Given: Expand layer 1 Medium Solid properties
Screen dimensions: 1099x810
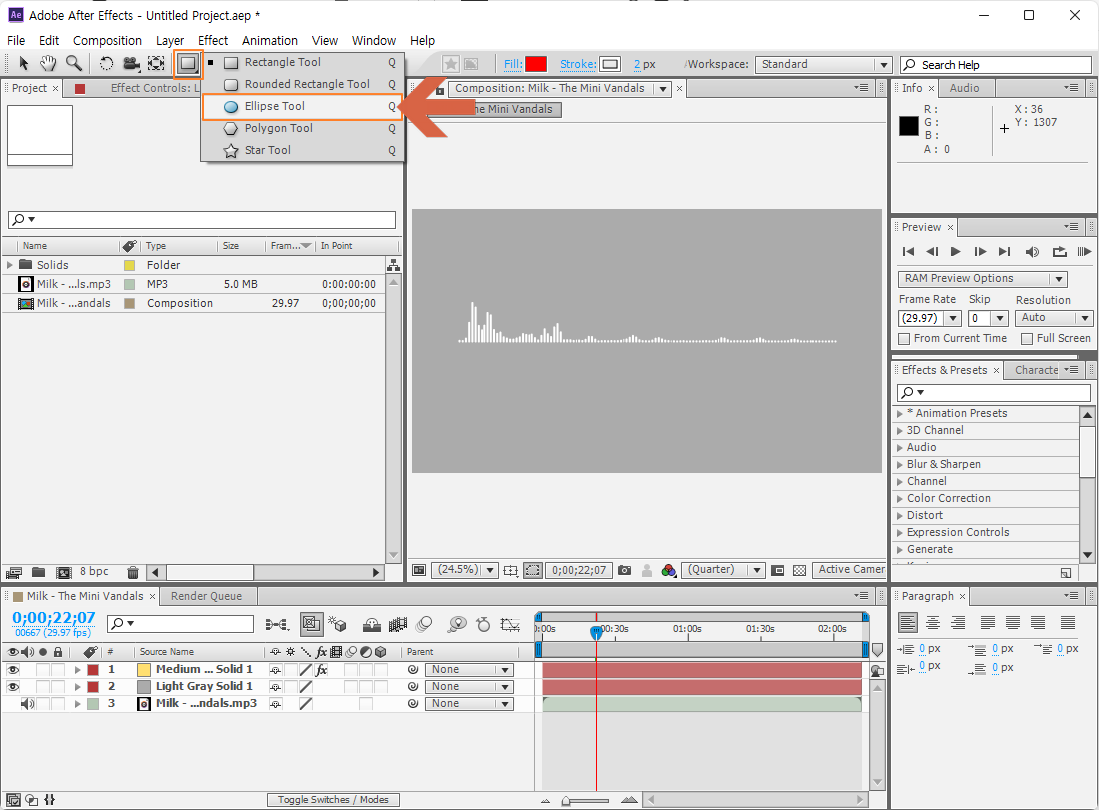Looking at the screenshot, I should 78,670.
